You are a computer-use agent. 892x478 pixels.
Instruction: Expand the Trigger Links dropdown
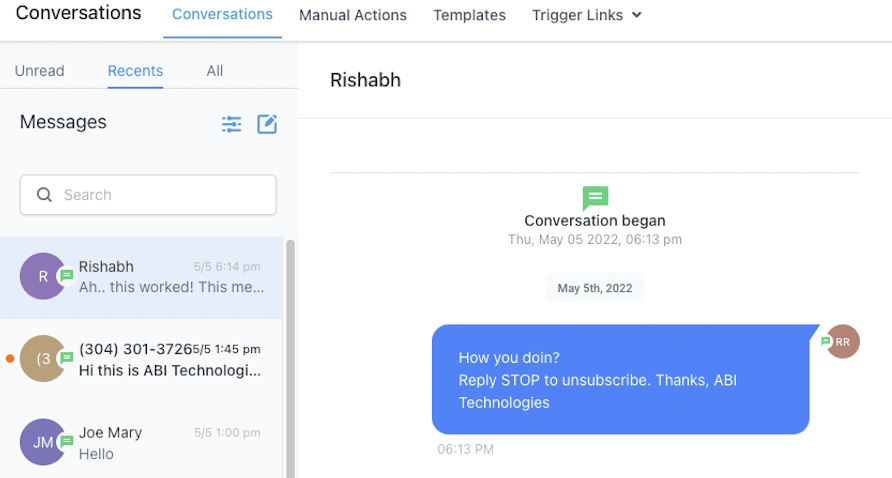587,15
